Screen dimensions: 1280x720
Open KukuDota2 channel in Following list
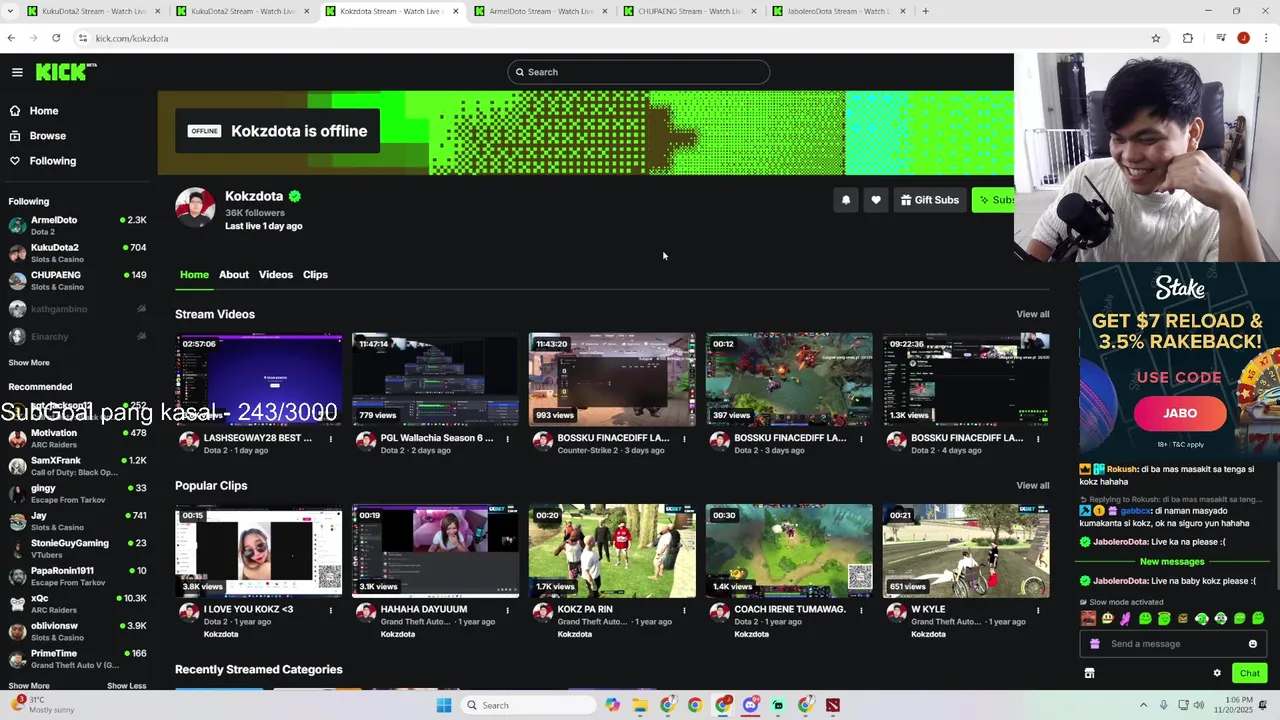pos(77,253)
